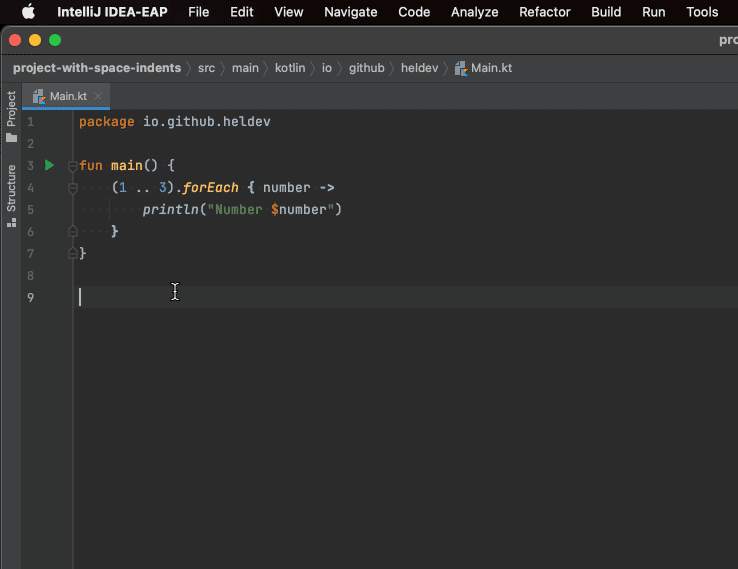
Task: Open the View menu
Action: (x=289, y=12)
